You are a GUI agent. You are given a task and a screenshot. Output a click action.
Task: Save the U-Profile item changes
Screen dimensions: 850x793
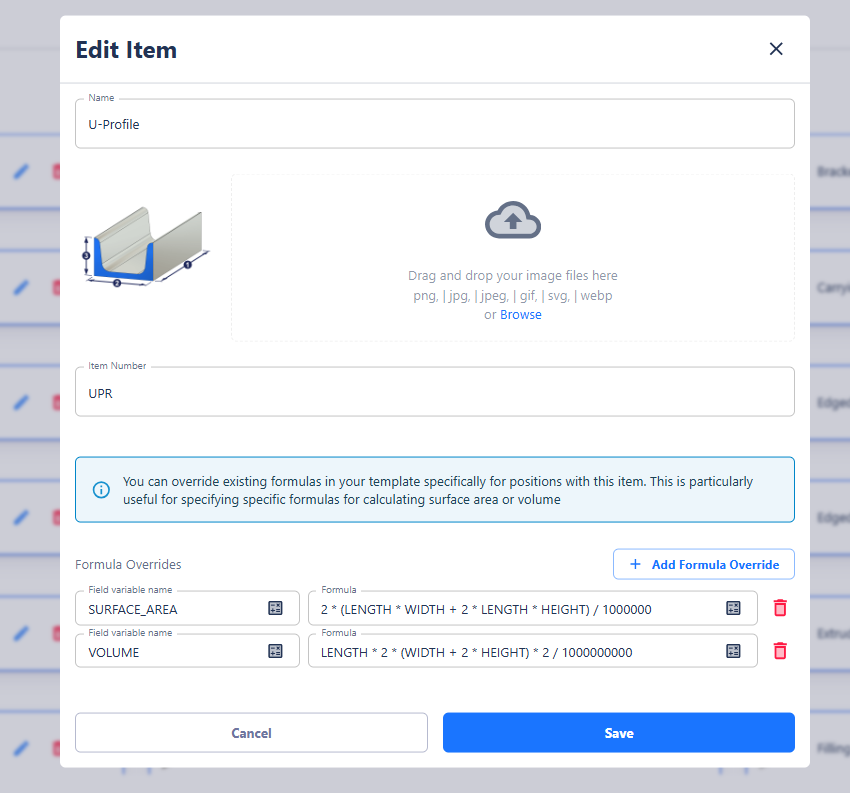coord(618,733)
